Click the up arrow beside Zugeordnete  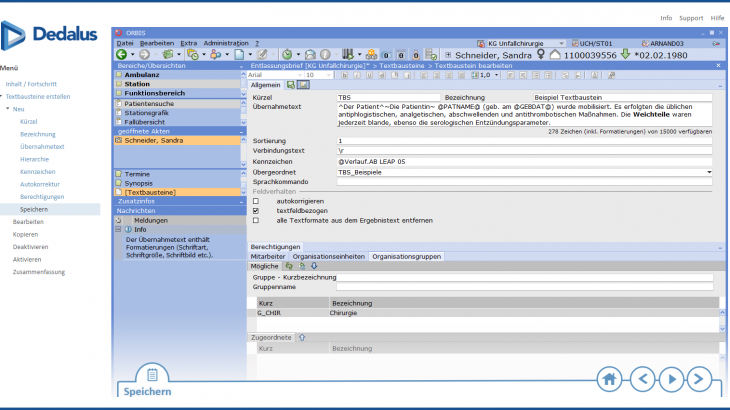[302, 338]
